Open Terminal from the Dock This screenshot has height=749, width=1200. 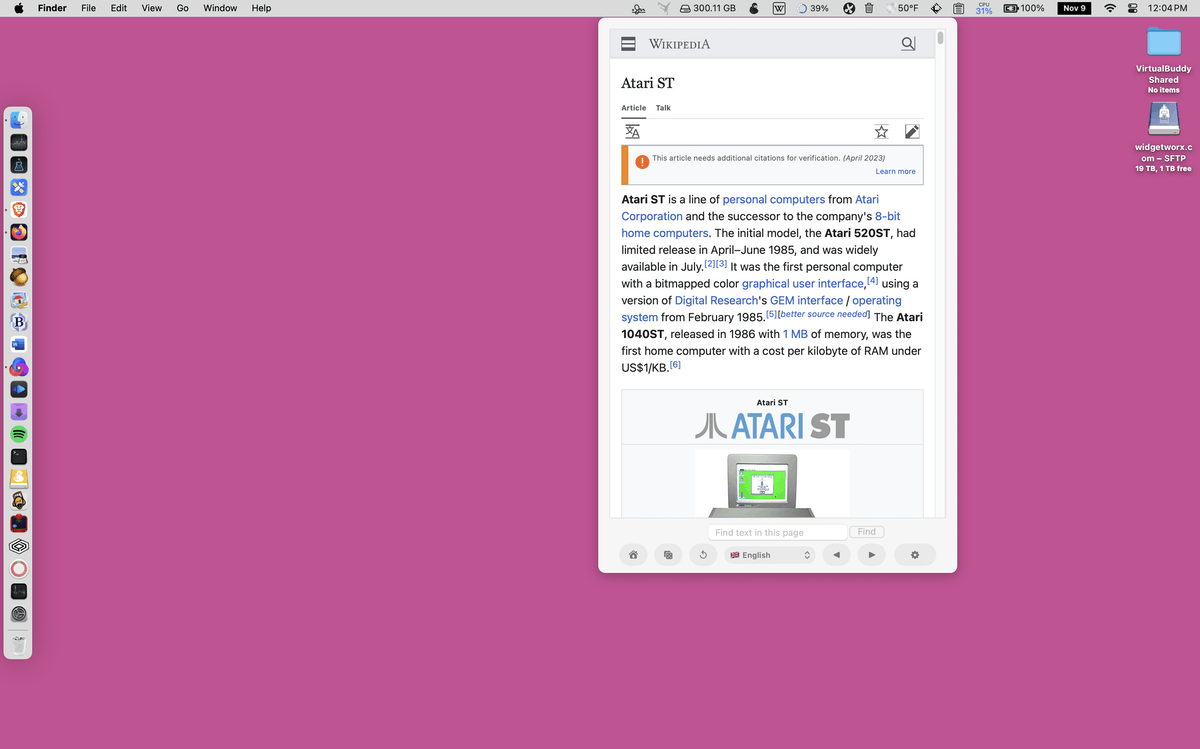(18, 456)
